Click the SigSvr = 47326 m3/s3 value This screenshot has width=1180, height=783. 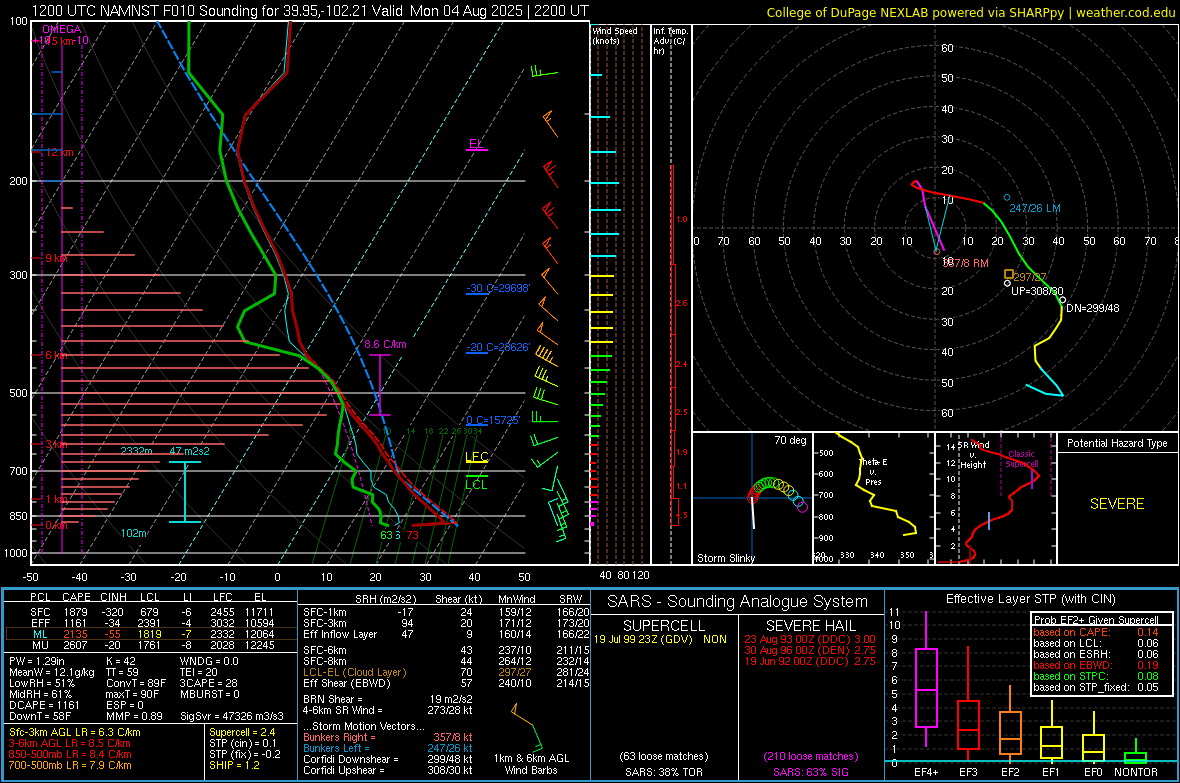(x=232, y=716)
